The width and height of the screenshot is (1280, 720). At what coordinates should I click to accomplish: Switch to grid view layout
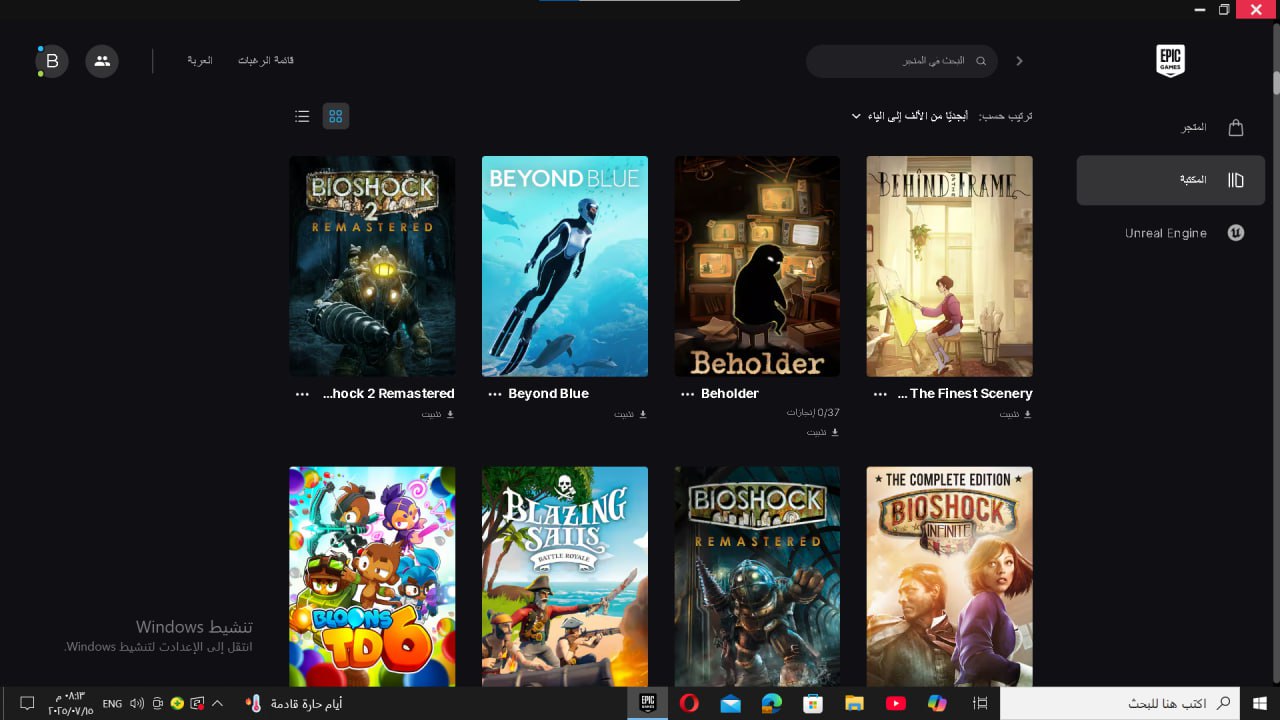(336, 116)
